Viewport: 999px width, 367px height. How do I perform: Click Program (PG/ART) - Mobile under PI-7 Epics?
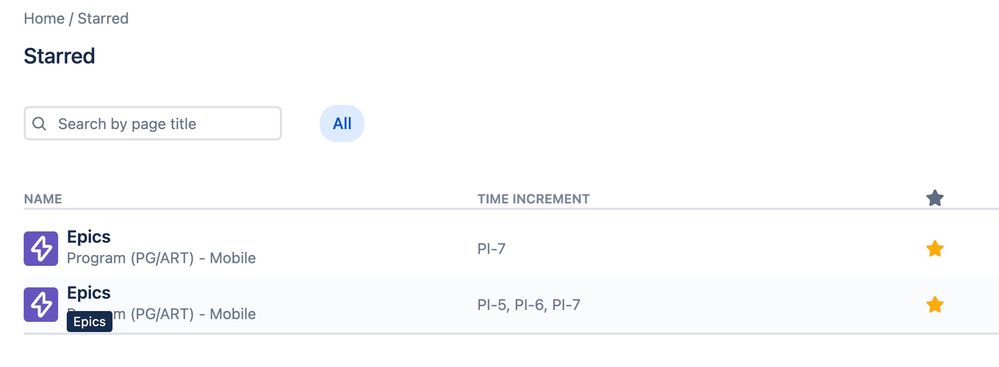(161, 258)
